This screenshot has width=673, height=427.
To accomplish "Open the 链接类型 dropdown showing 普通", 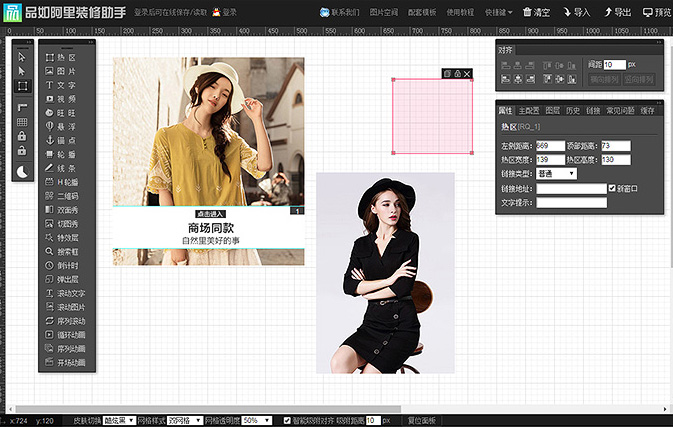I will tap(556, 173).
